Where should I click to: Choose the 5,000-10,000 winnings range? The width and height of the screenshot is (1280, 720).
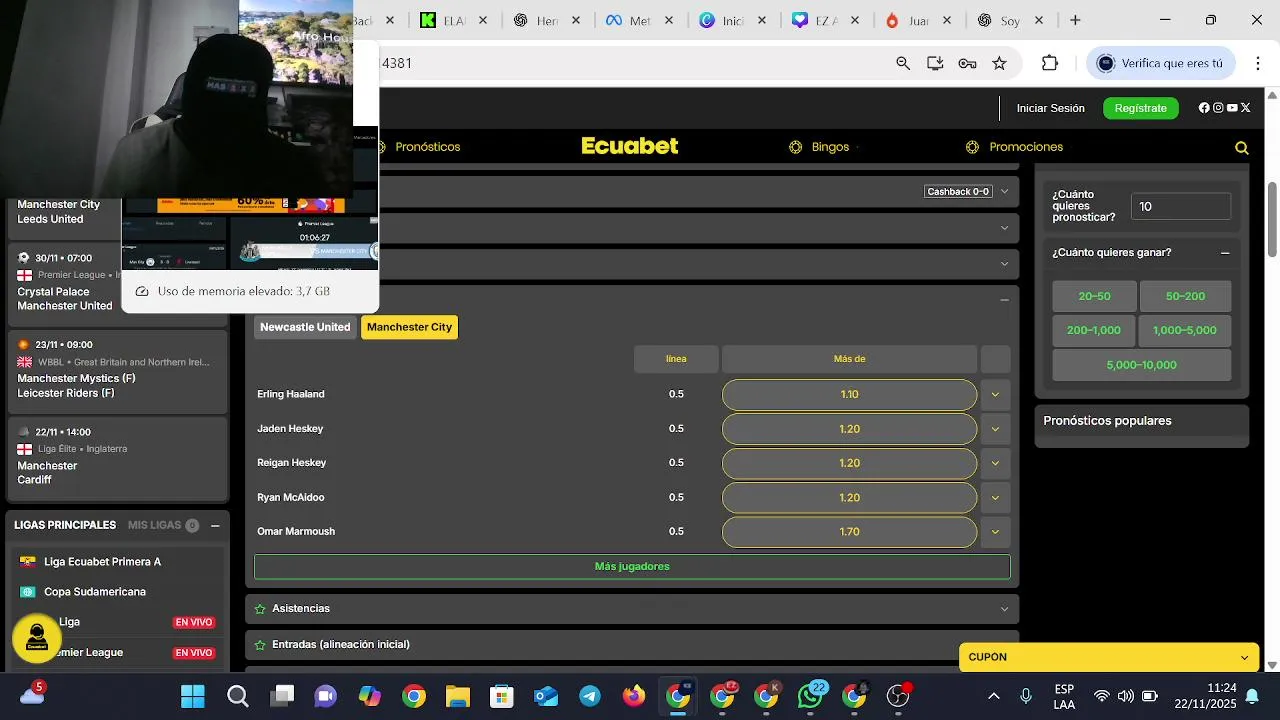click(x=1141, y=365)
